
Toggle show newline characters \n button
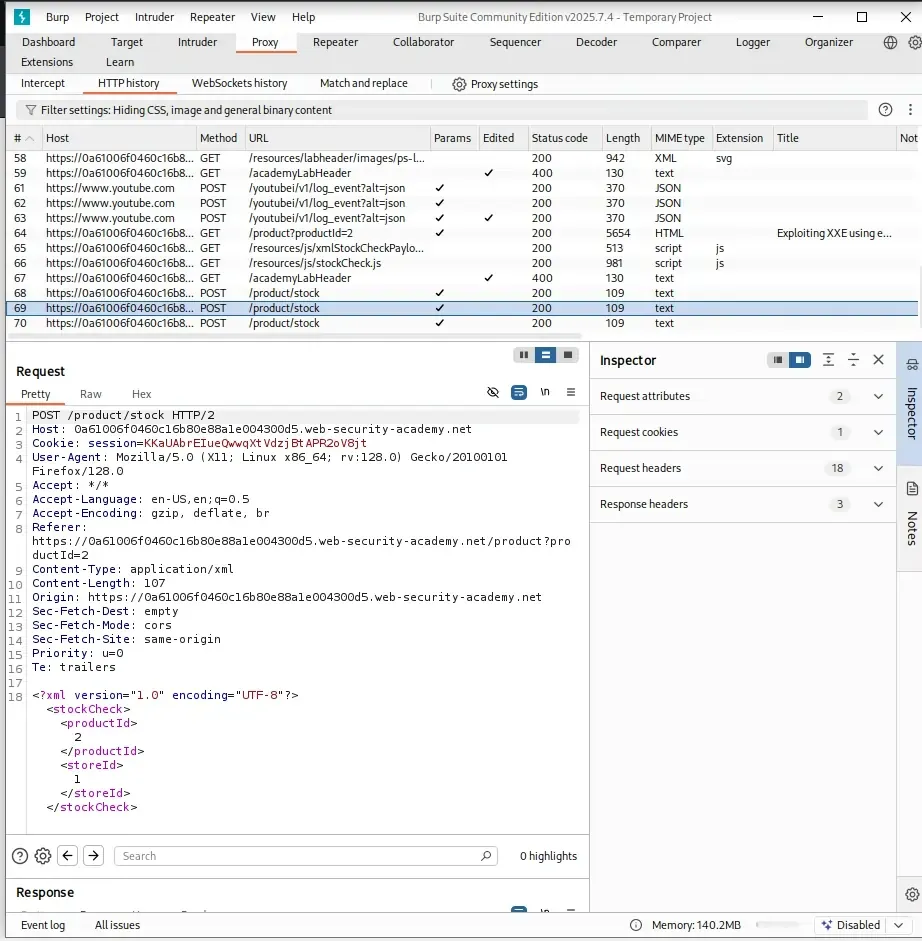545,393
